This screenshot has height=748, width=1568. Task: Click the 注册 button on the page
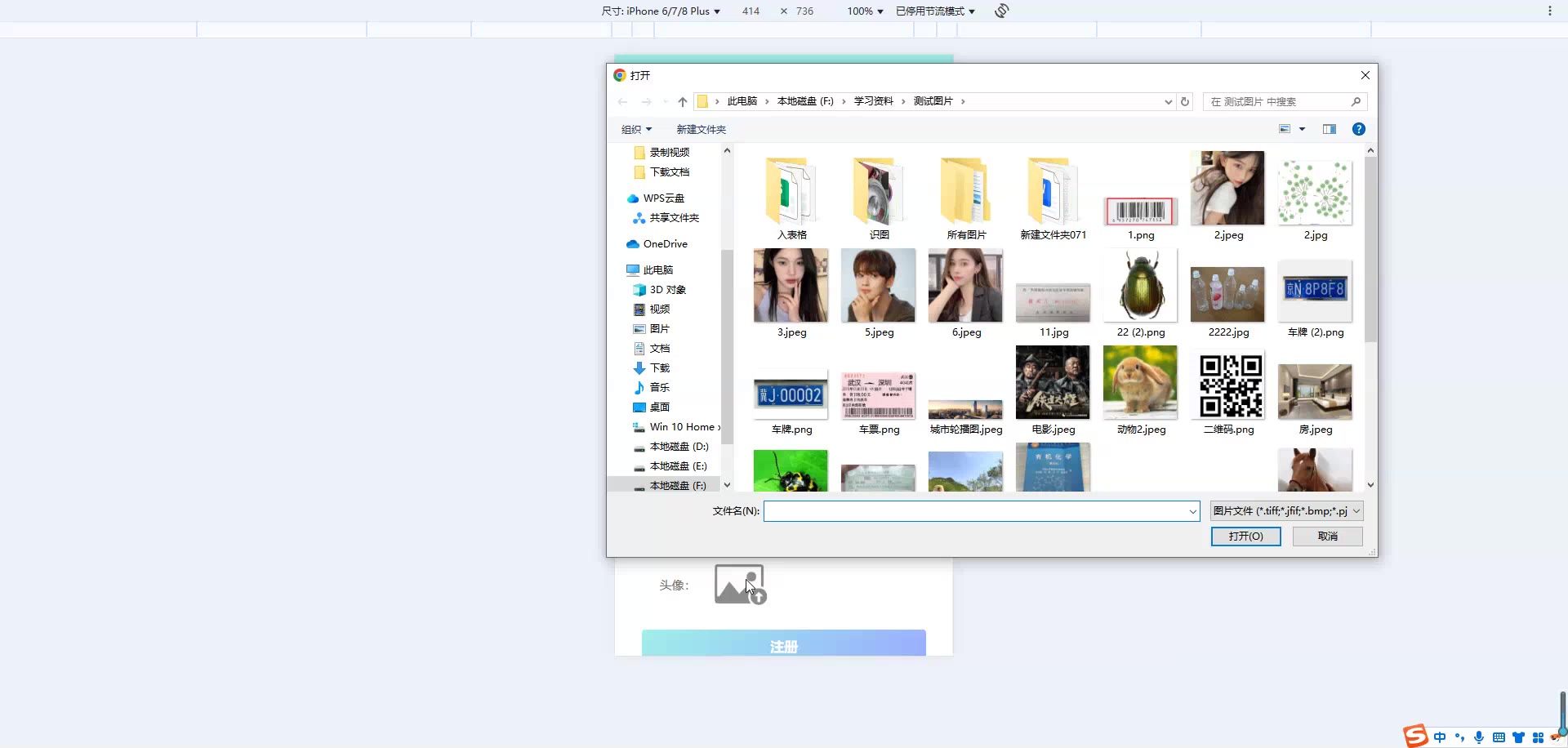(x=784, y=643)
